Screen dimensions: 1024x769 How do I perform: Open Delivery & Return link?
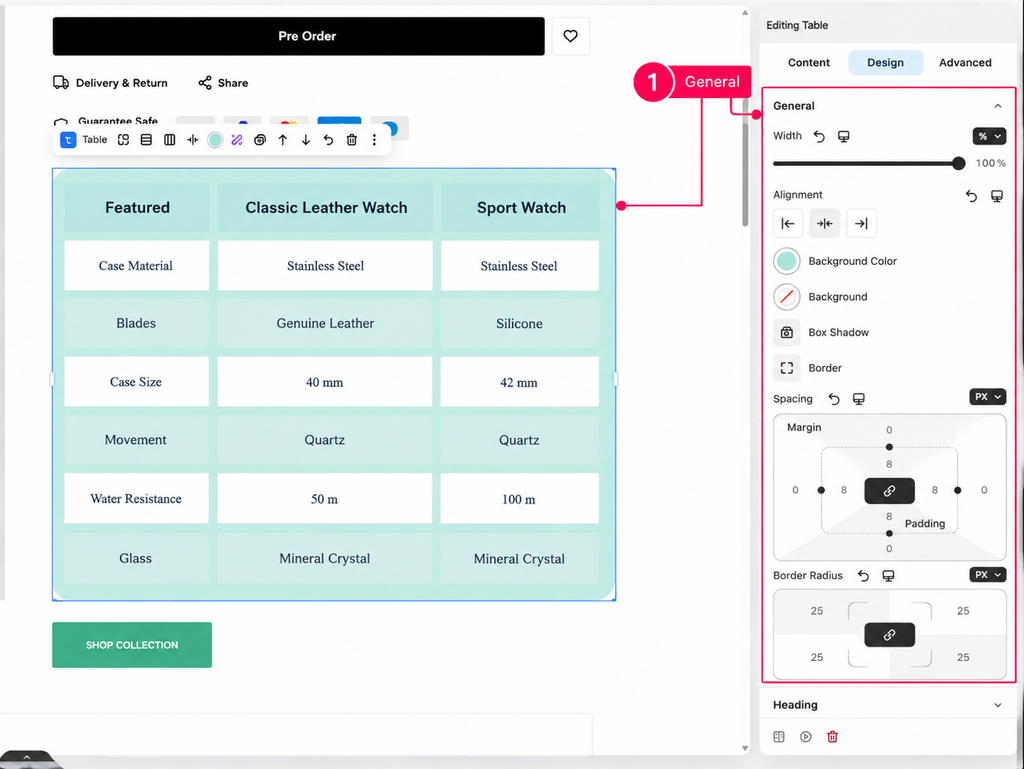[110, 83]
